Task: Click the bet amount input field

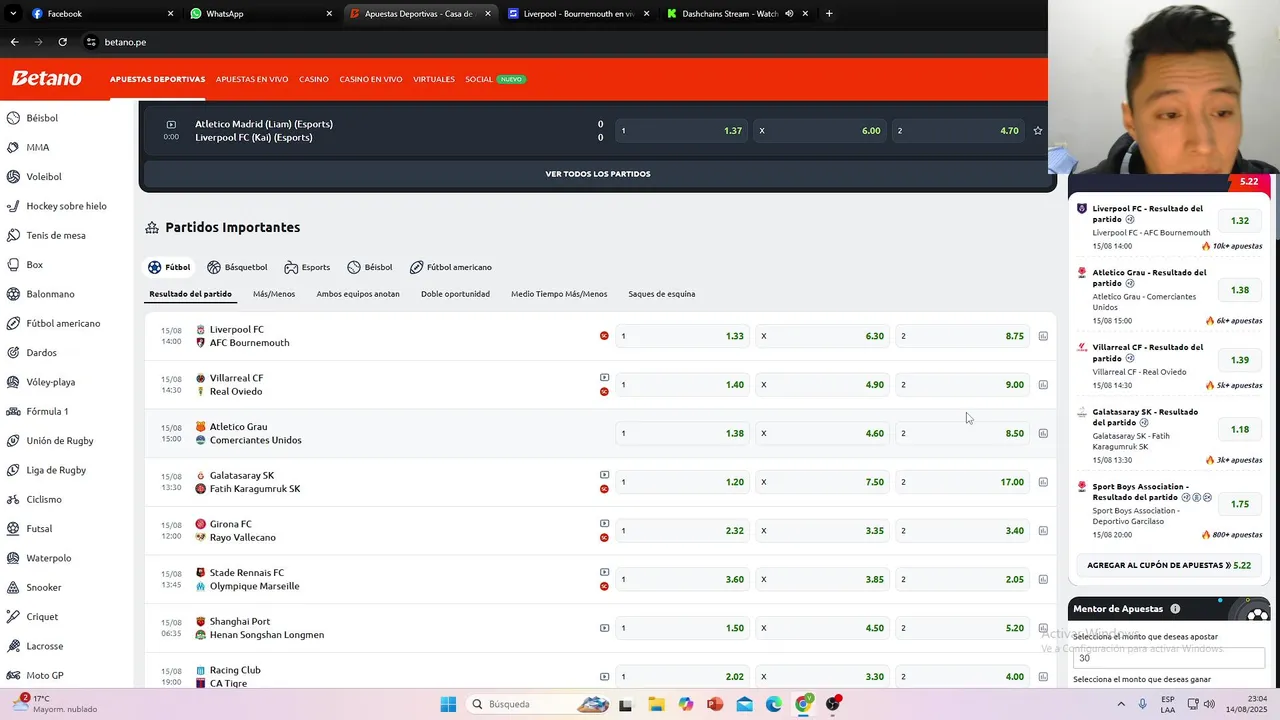Action: tap(1169, 658)
